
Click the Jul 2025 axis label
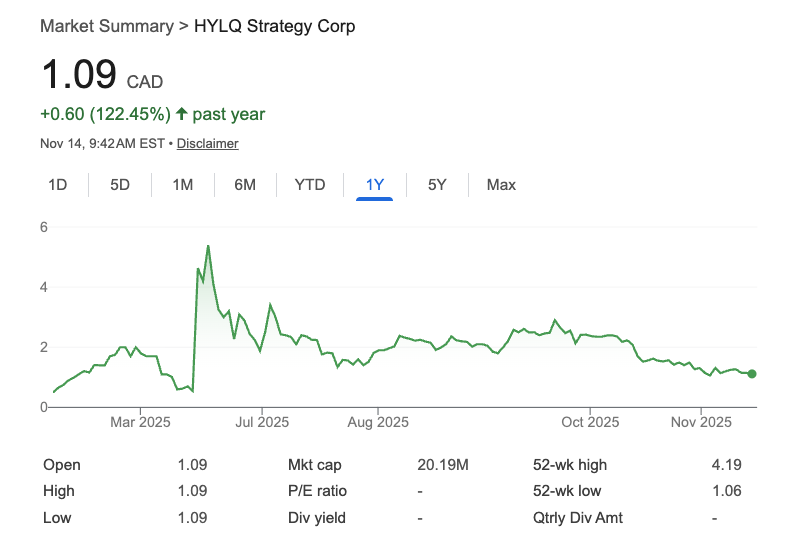[262, 422]
